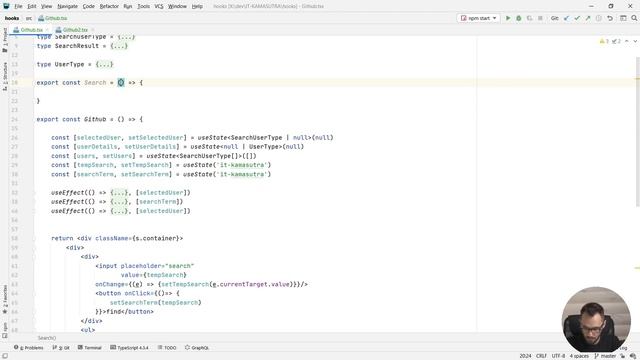Expand useEffect with searchTerm dependency

point(119,202)
